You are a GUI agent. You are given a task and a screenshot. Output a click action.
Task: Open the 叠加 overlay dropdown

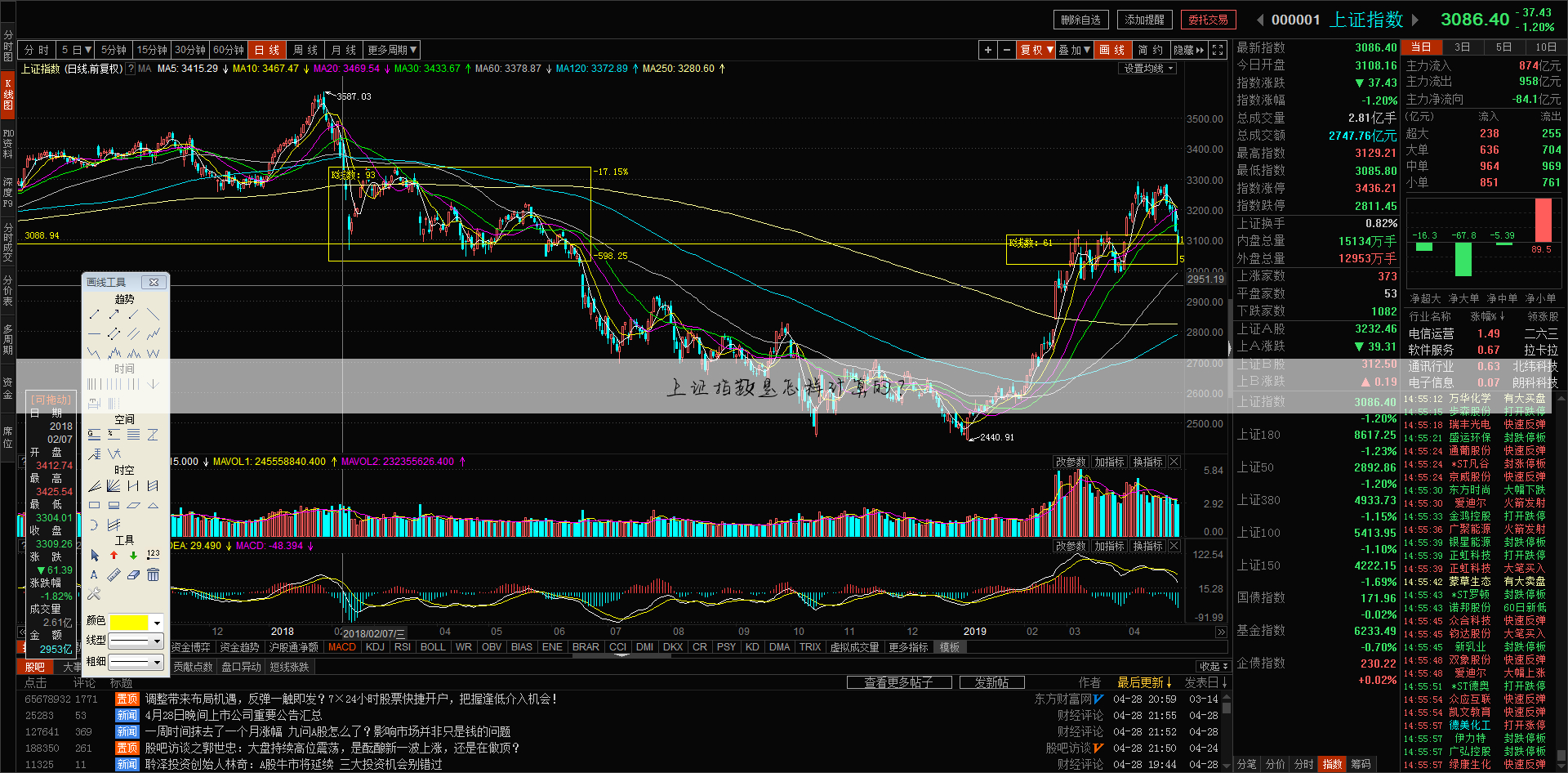click(x=1075, y=50)
